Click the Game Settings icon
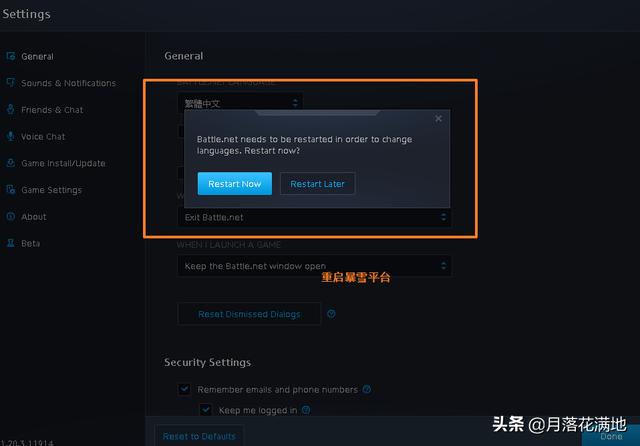The image size is (640, 446). pos(11,190)
